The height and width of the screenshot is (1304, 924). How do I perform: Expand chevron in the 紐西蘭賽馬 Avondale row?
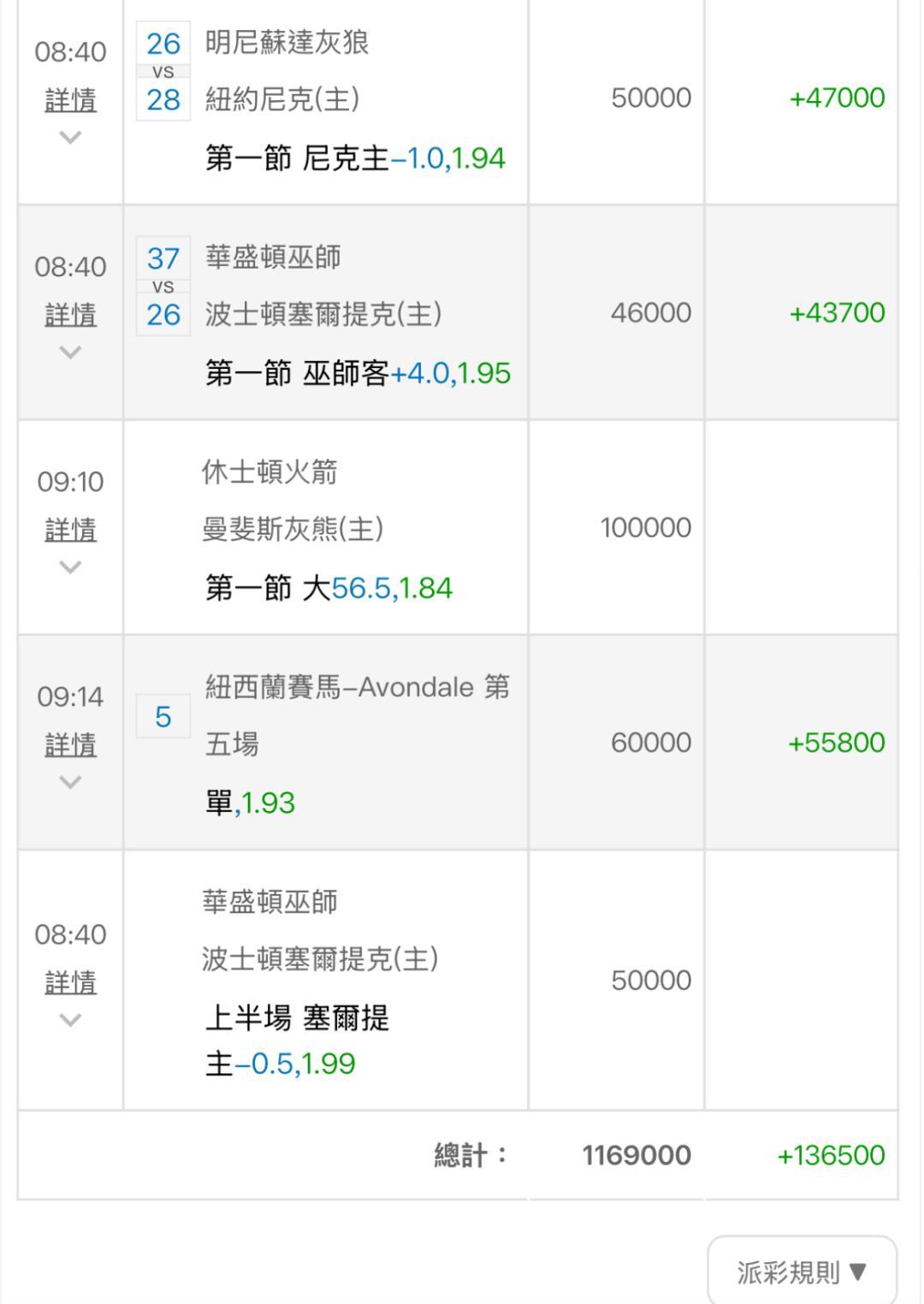coord(70,781)
